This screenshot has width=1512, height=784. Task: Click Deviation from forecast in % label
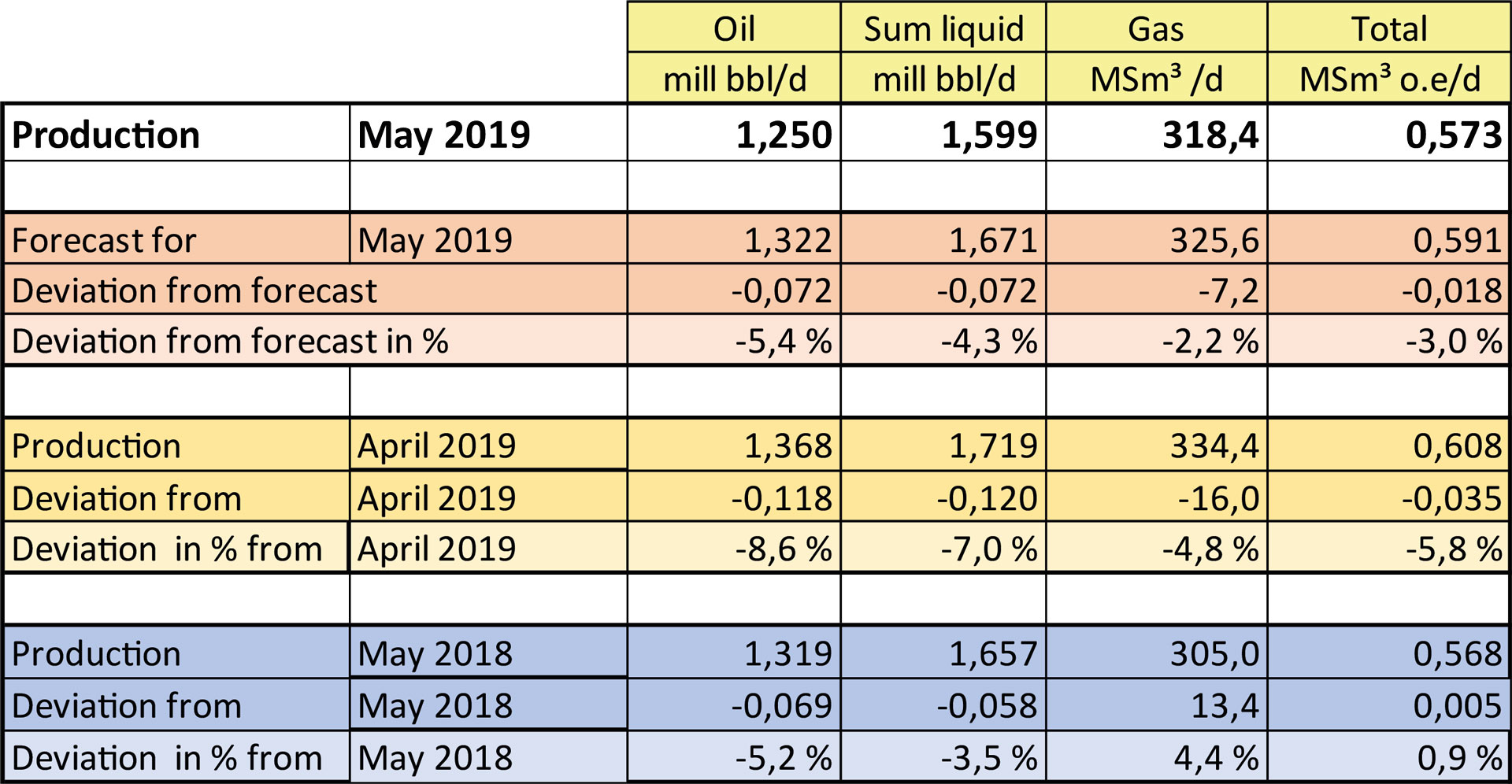pos(230,341)
